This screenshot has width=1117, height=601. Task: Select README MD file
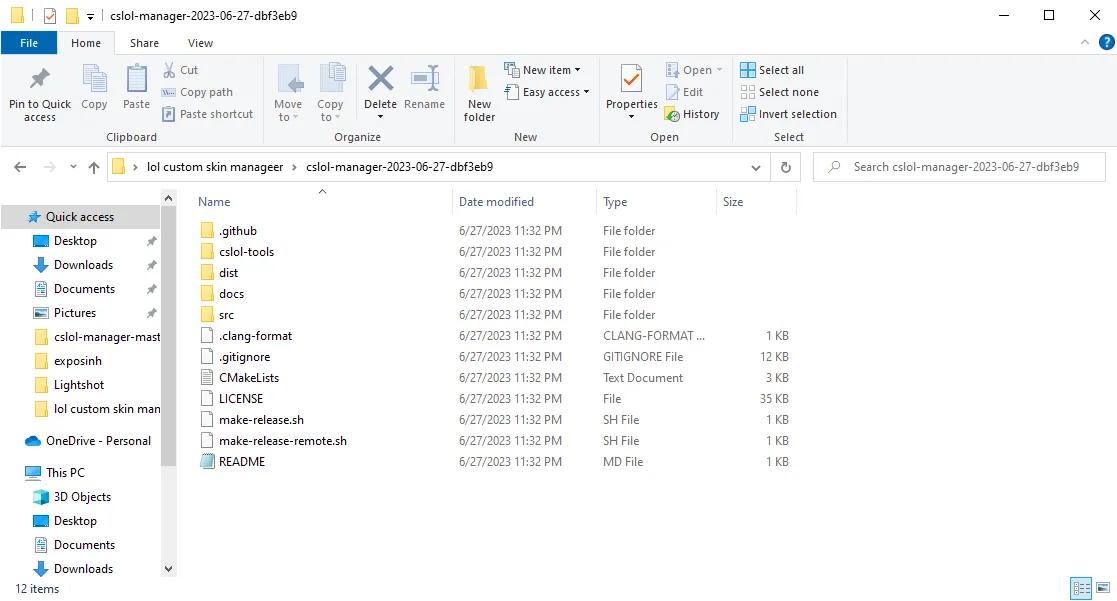tap(241, 461)
